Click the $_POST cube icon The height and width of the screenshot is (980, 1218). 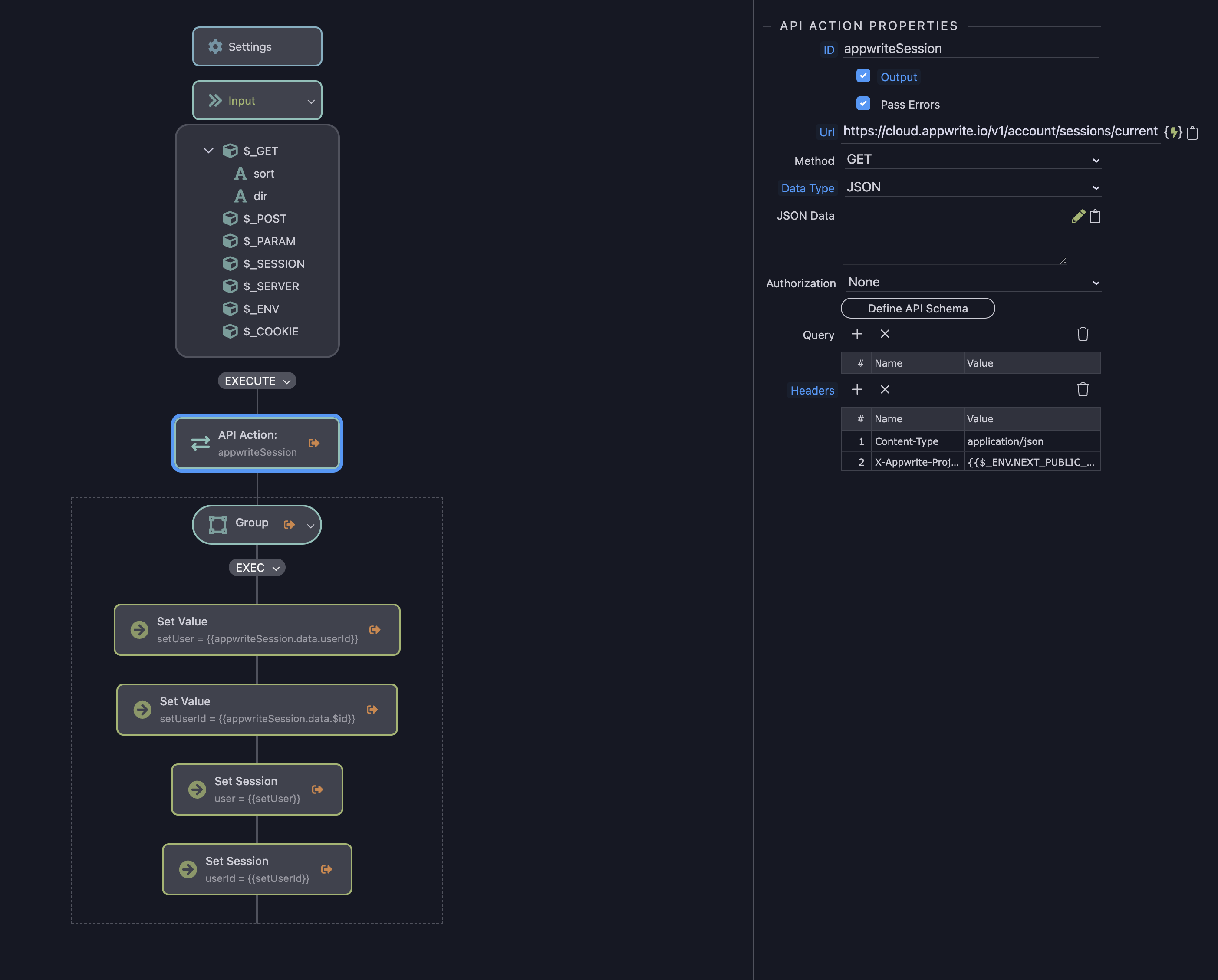[x=230, y=219]
